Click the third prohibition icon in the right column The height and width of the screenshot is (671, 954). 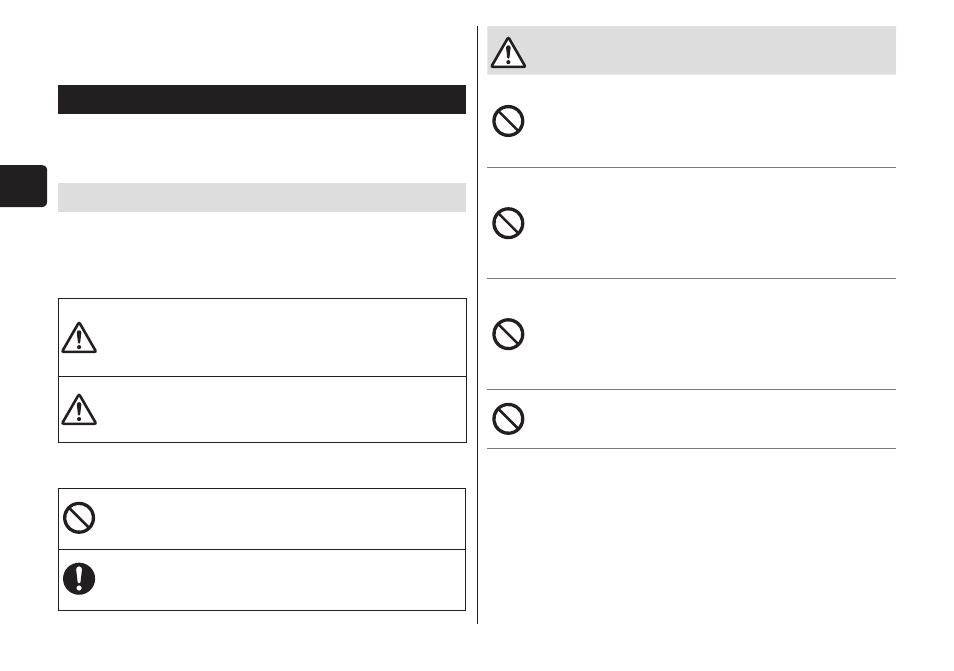pos(508,334)
